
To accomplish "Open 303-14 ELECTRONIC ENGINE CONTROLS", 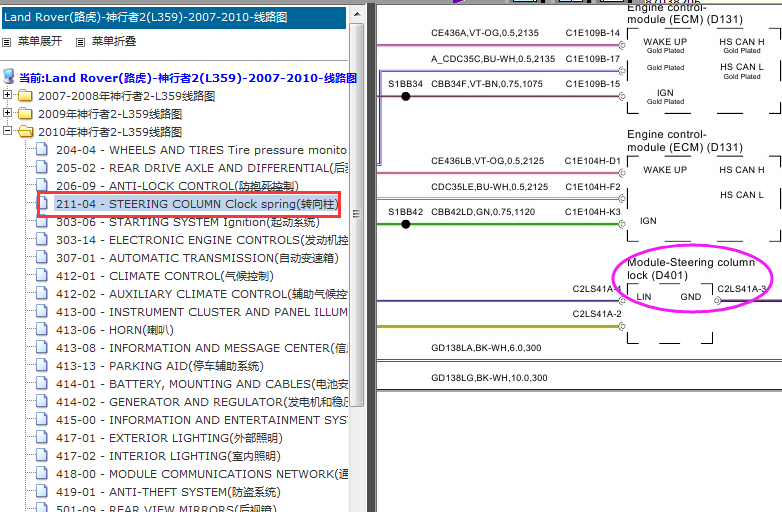I will click(201, 240).
